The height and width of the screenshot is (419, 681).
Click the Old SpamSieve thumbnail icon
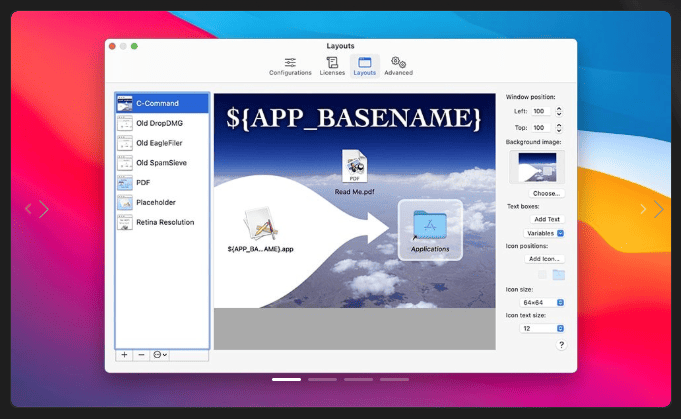[x=125, y=163]
